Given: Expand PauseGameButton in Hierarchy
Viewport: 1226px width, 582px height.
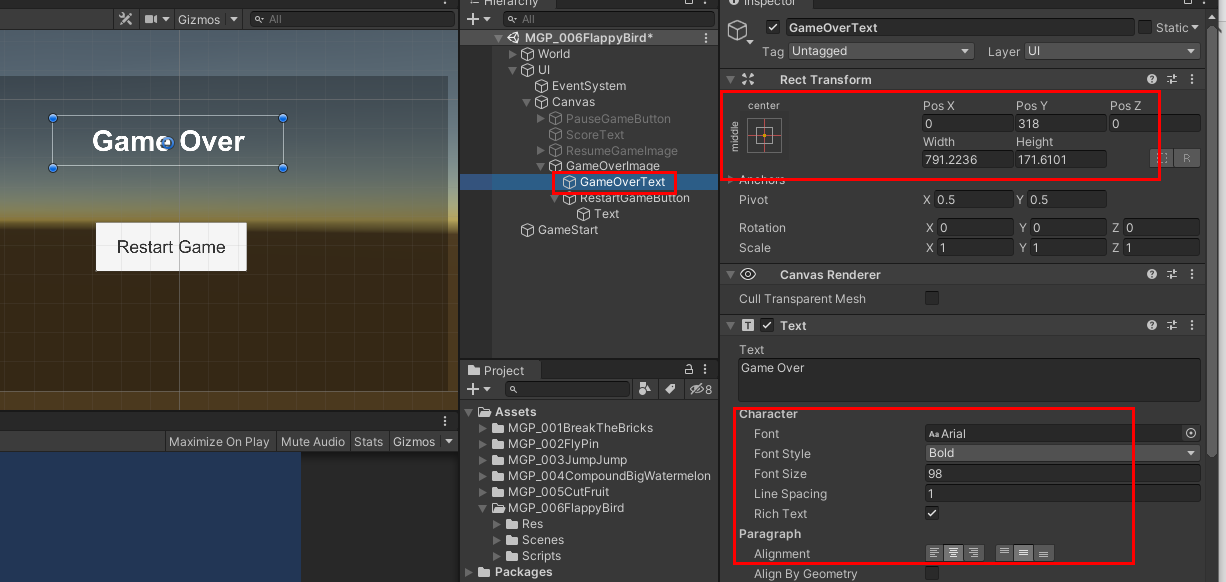Looking at the screenshot, I should pos(541,118).
